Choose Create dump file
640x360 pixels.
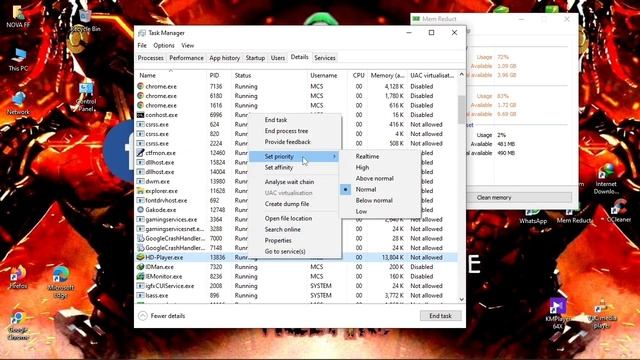294,204
